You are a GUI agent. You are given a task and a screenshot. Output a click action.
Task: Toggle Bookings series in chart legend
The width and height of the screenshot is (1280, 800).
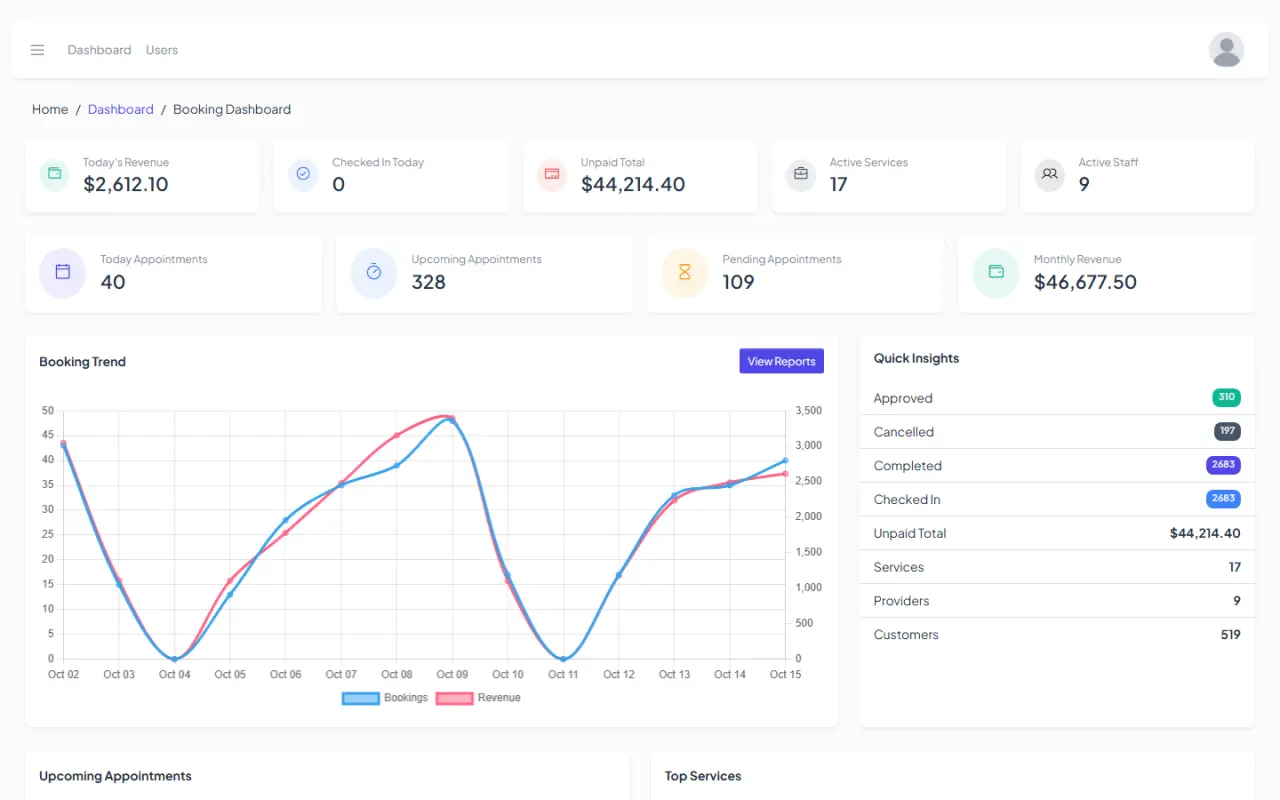pyautogui.click(x=385, y=698)
